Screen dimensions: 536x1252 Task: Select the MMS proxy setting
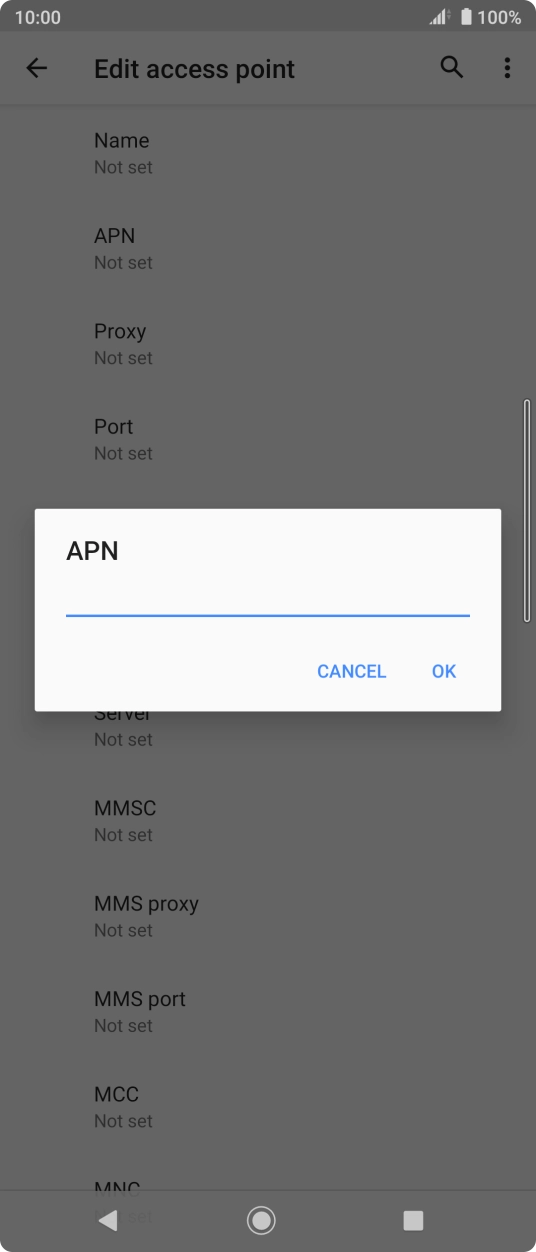(x=268, y=916)
